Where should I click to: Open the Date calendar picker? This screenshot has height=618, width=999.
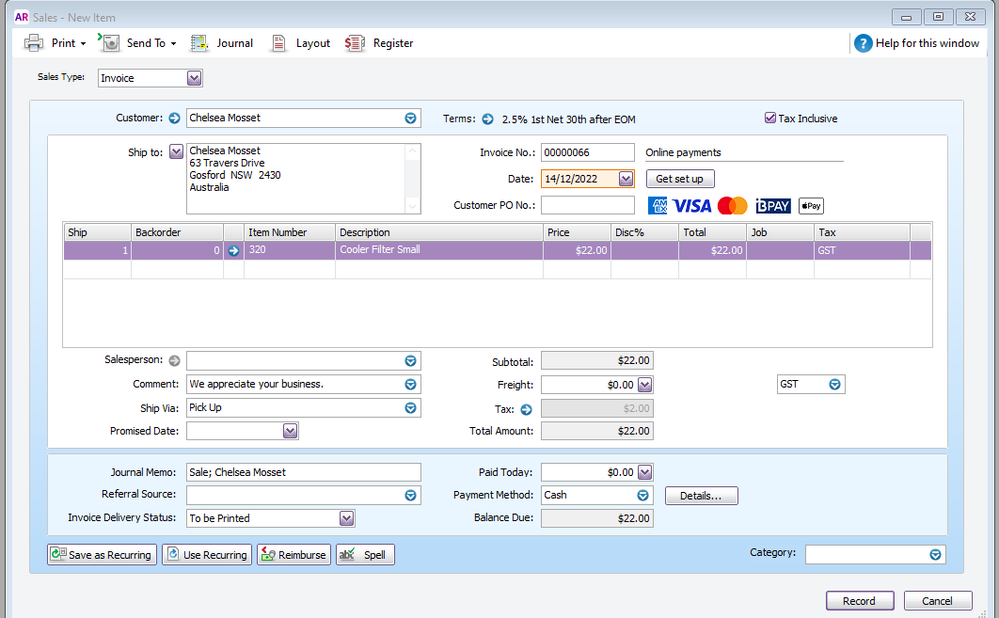click(626, 179)
